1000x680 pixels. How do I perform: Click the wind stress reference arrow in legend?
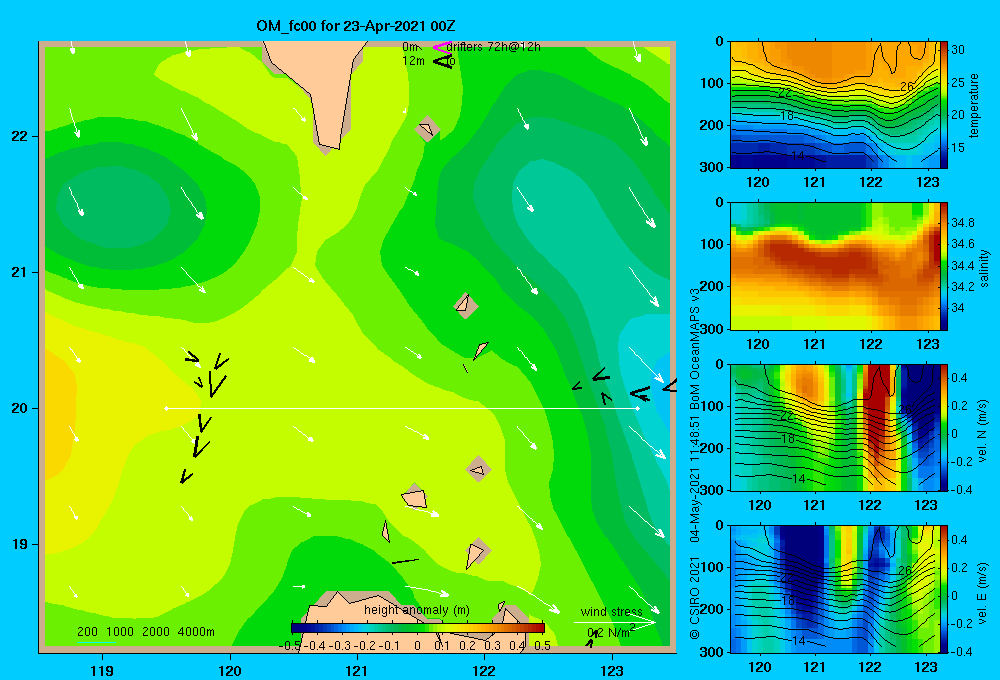614,623
